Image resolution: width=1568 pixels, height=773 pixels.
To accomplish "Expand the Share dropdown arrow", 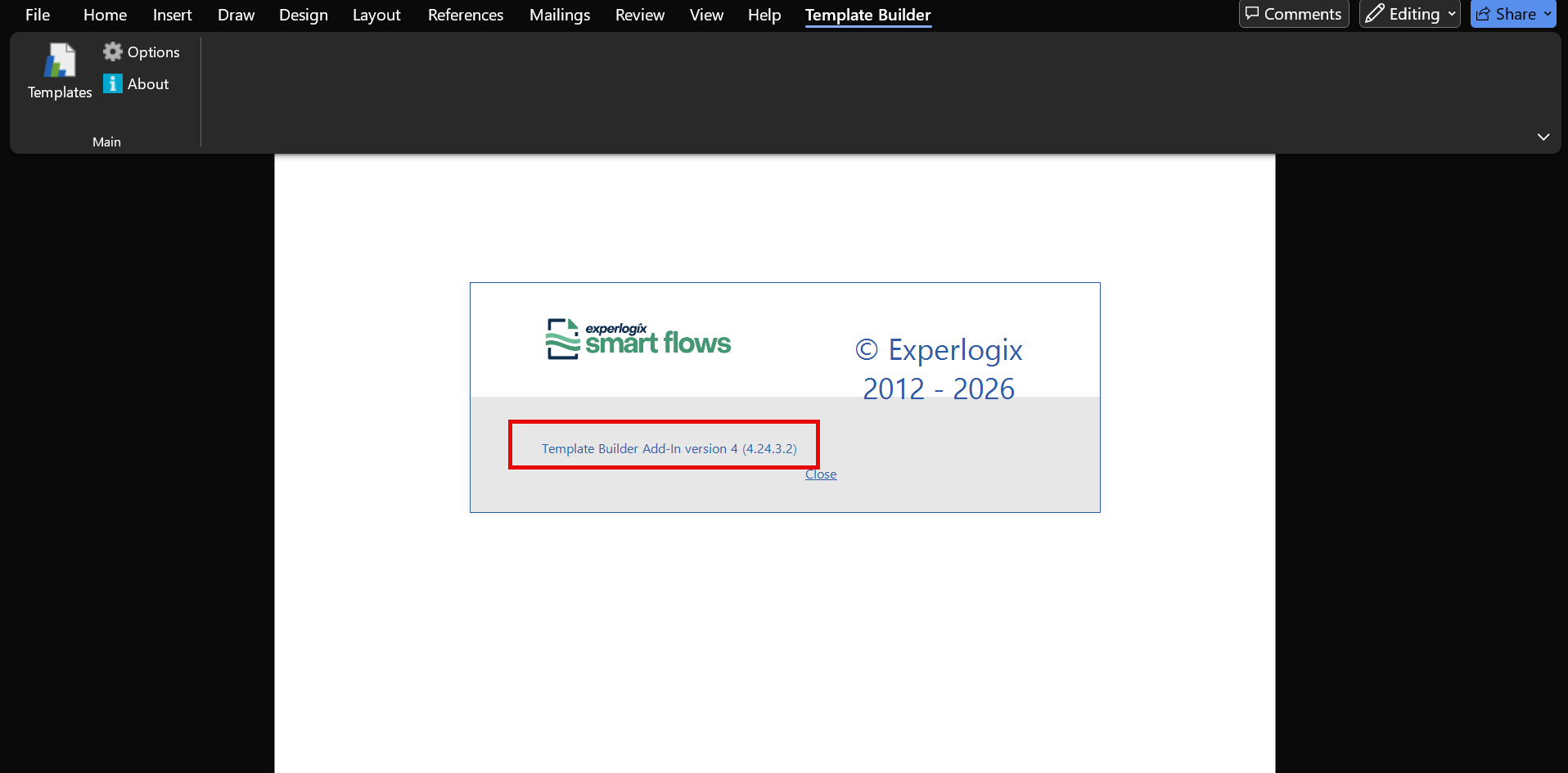I will 1548,14.
